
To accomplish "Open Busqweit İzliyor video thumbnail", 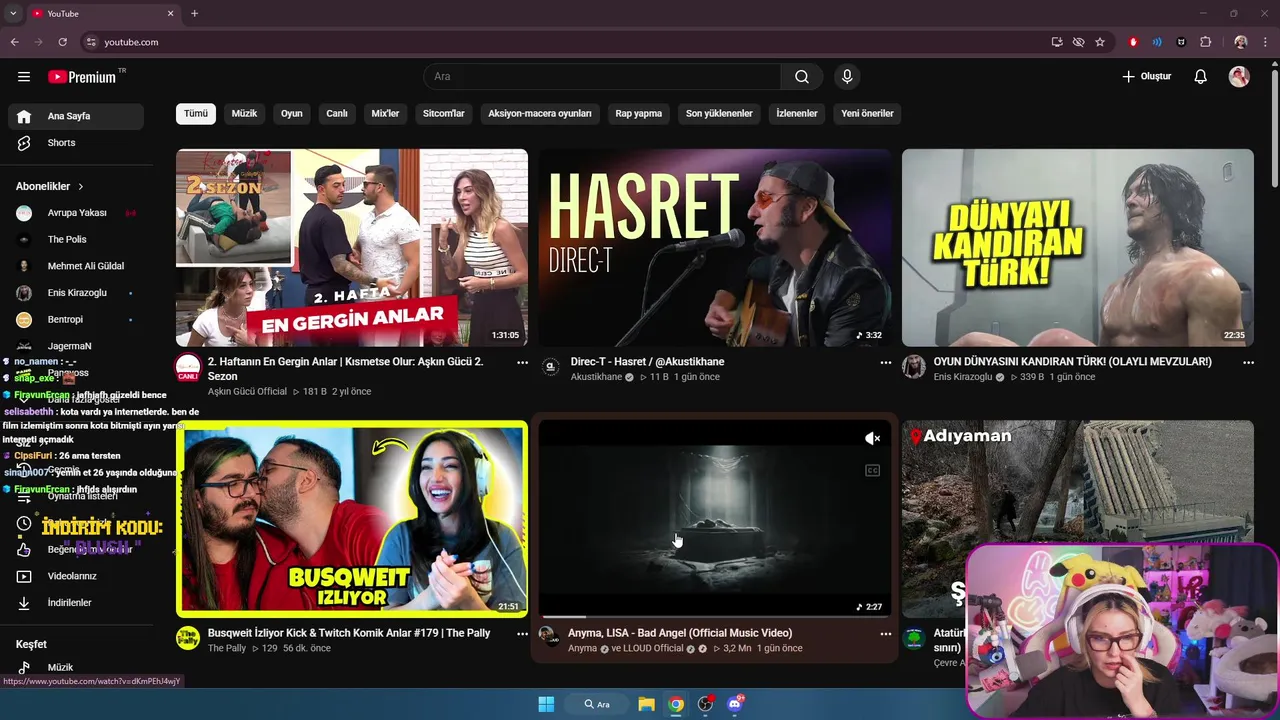I will [x=352, y=519].
